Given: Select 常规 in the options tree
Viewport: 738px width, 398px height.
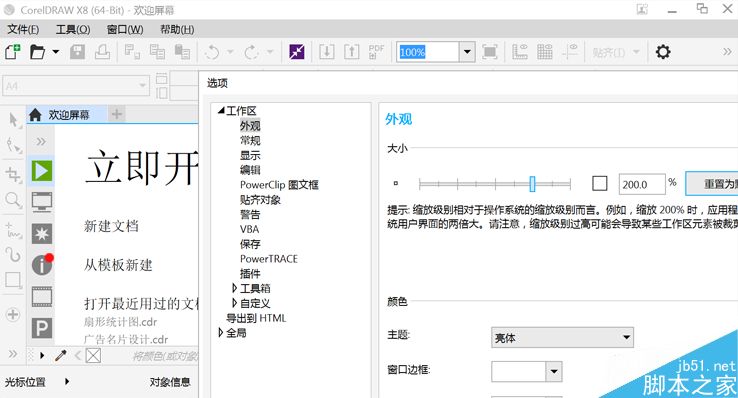Looking at the screenshot, I should [250, 140].
